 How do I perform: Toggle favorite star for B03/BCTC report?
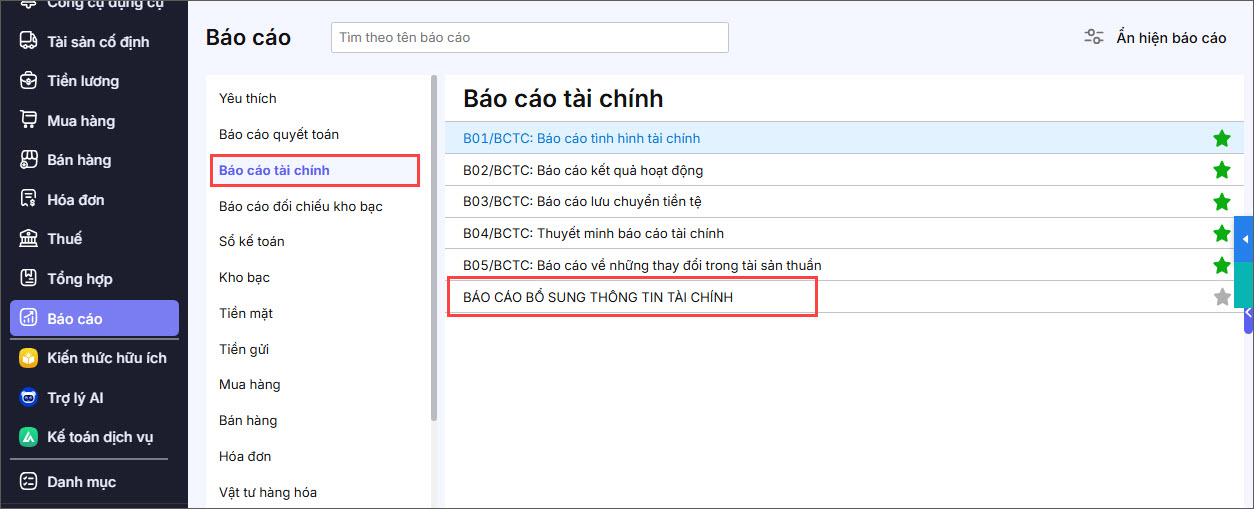click(x=1222, y=202)
